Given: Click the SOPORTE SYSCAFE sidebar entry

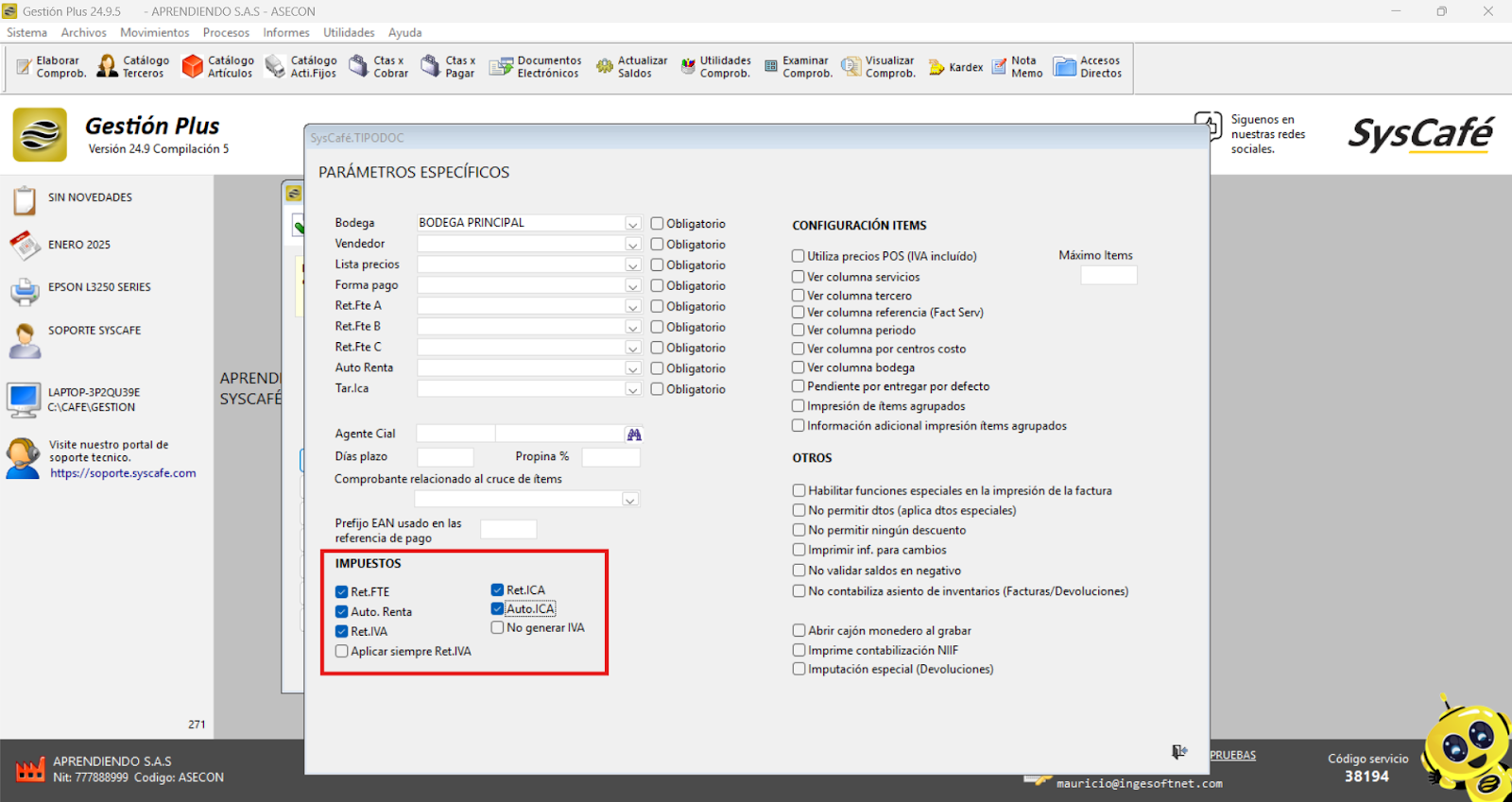Looking at the screenshot, I should pos(94,331).
